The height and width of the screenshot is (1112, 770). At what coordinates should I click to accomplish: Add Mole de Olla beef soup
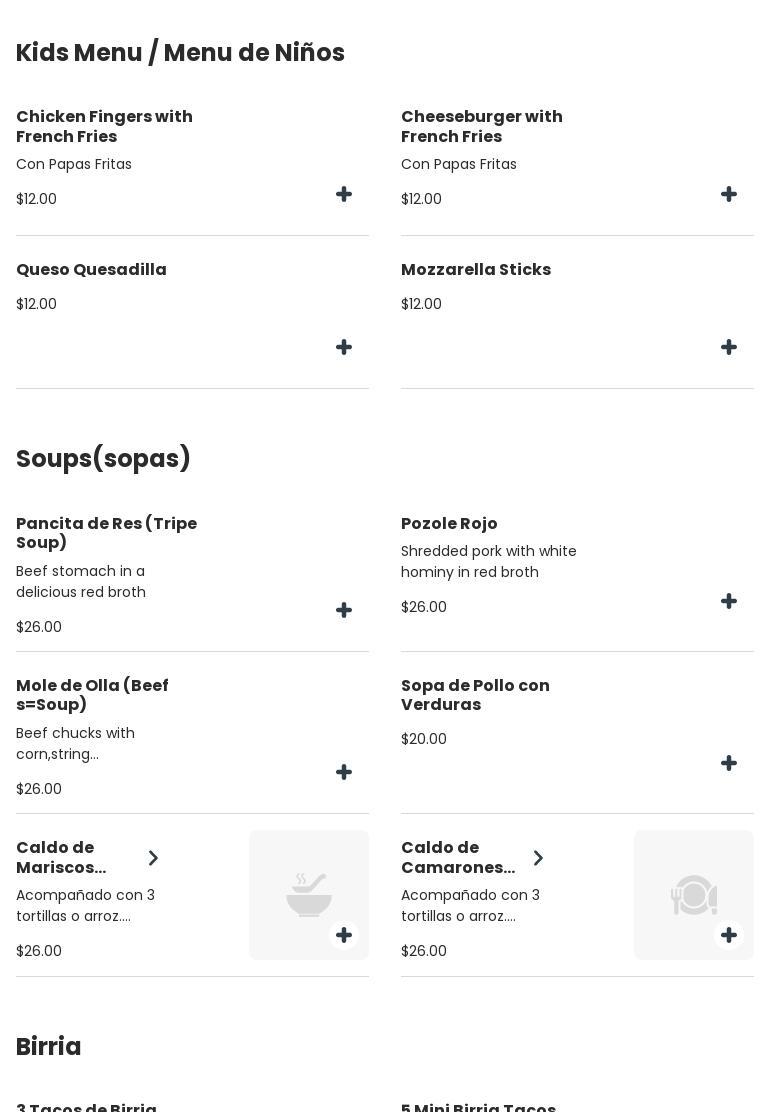coord(344,773)
